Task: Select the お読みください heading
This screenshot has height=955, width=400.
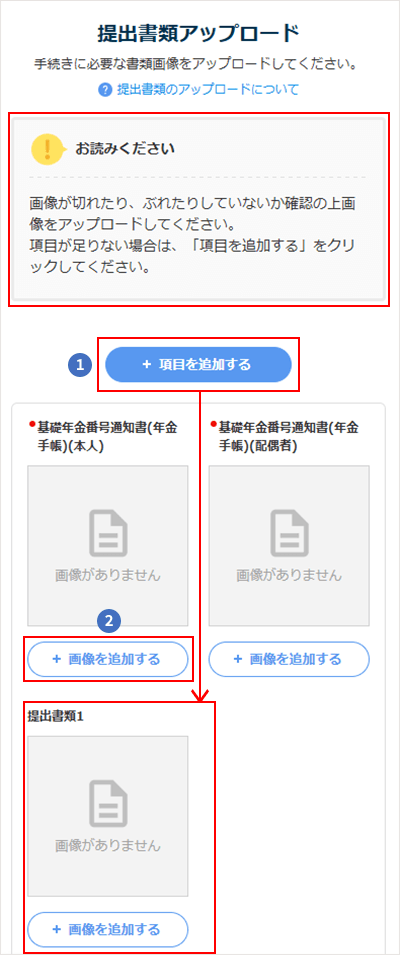Action: pyautogui.click(x=125, y=149)
